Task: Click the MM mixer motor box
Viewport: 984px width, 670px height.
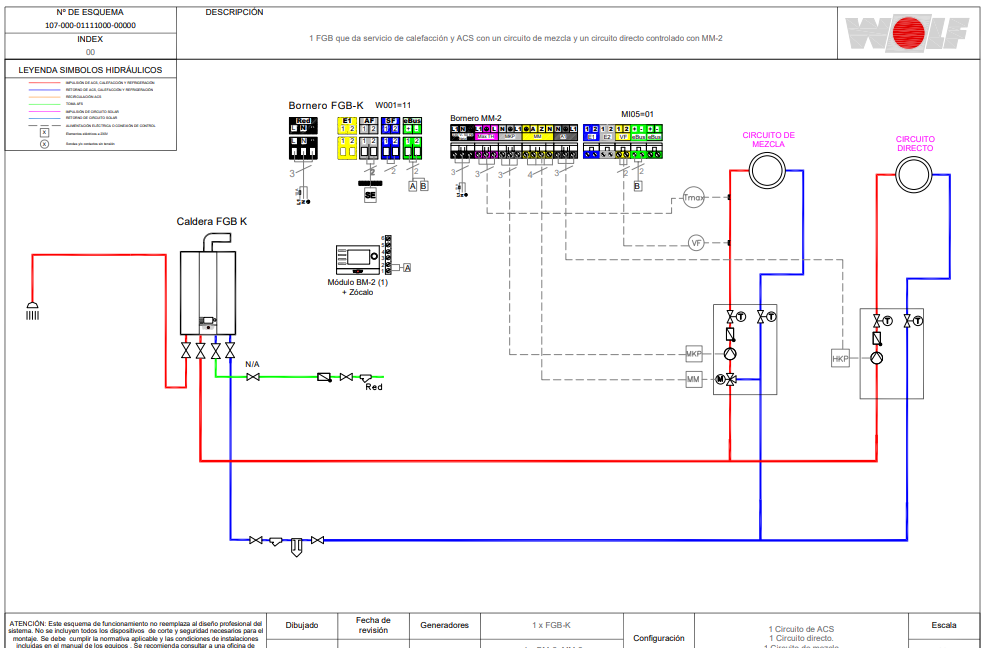Action: [693, 379]
